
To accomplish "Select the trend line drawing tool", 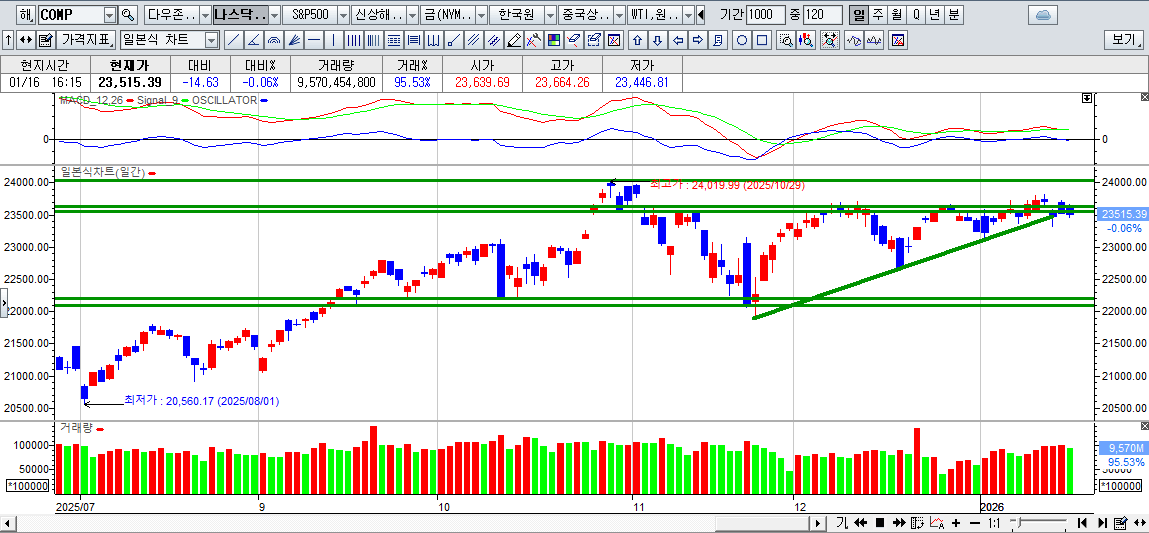I will (x=233, y=40).
